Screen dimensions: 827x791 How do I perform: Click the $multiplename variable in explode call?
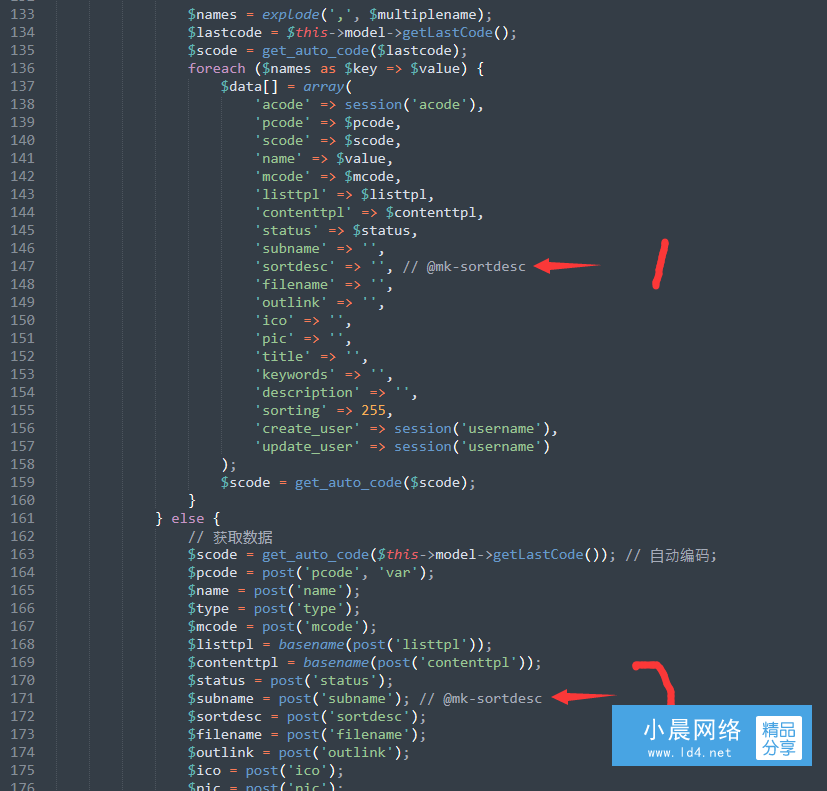tap(422, 15)
